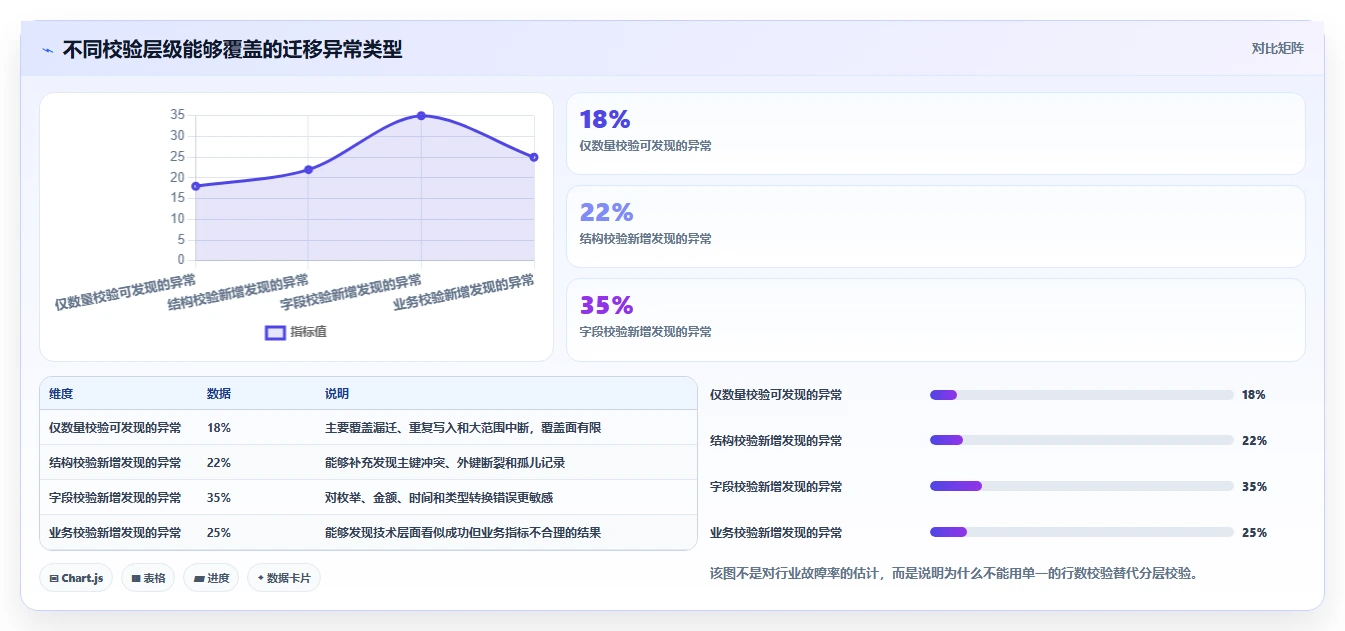Click description 能够发现技术层面看似成功但业务指标不合理的结果
Image resolution: width=1345 pixels, height=631 pixels.
pos(463,533)
